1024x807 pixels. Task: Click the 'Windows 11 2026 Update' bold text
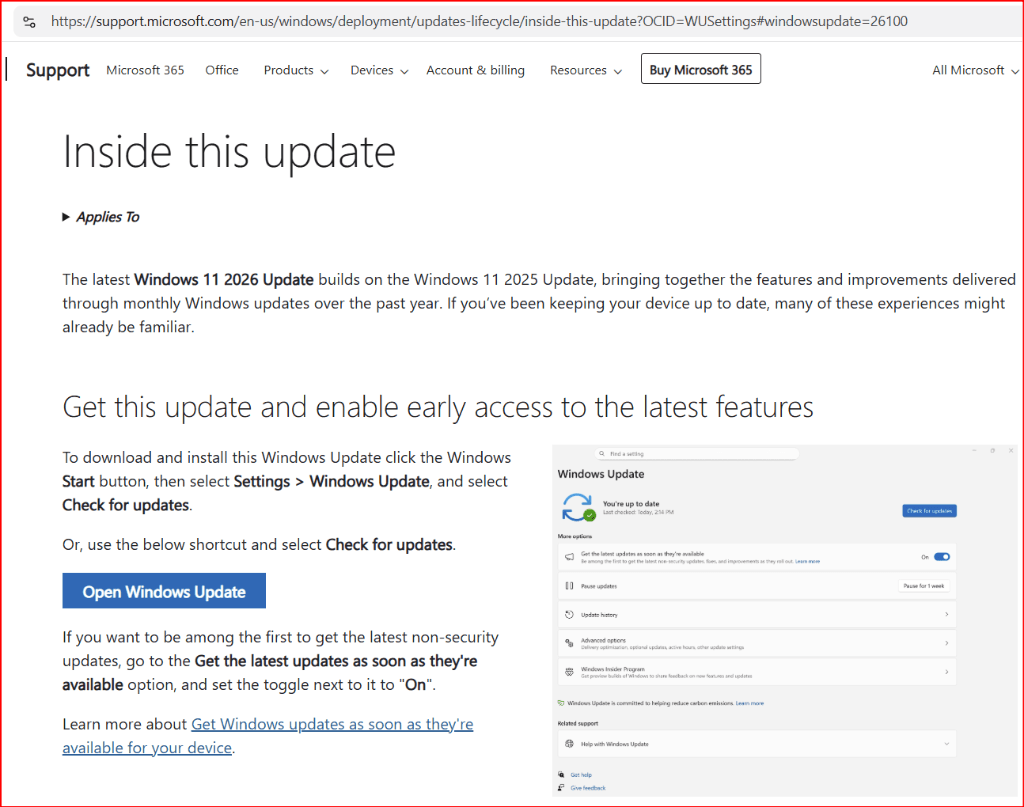point(224,279)
